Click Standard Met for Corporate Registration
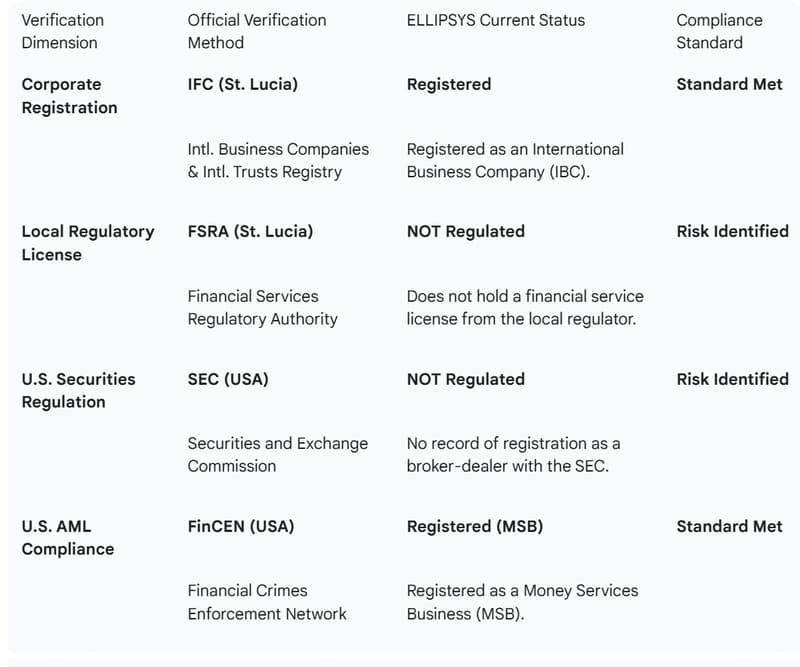The height and width of the screenshot is (667, 800). [x=729, y=84]
